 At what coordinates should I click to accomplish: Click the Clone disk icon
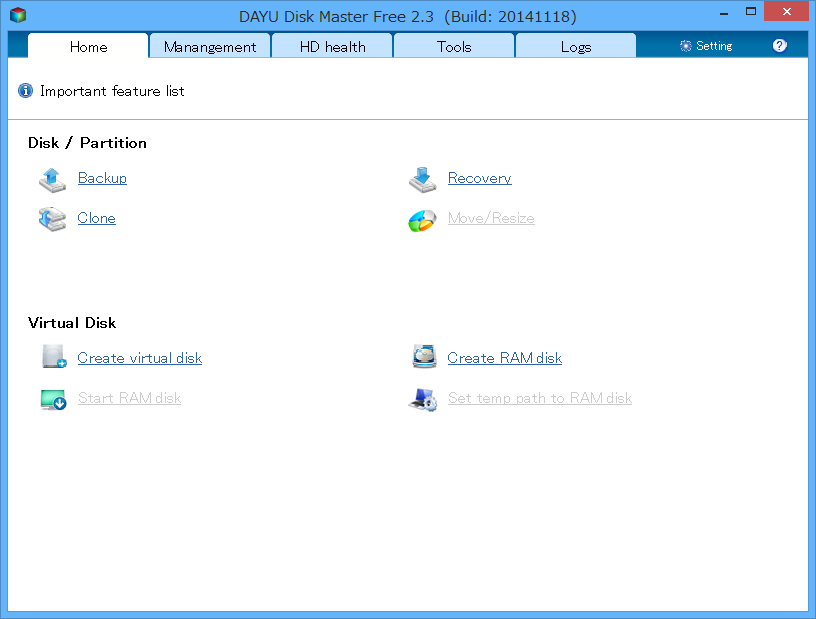pyautogui.click(x=52, y=219)
